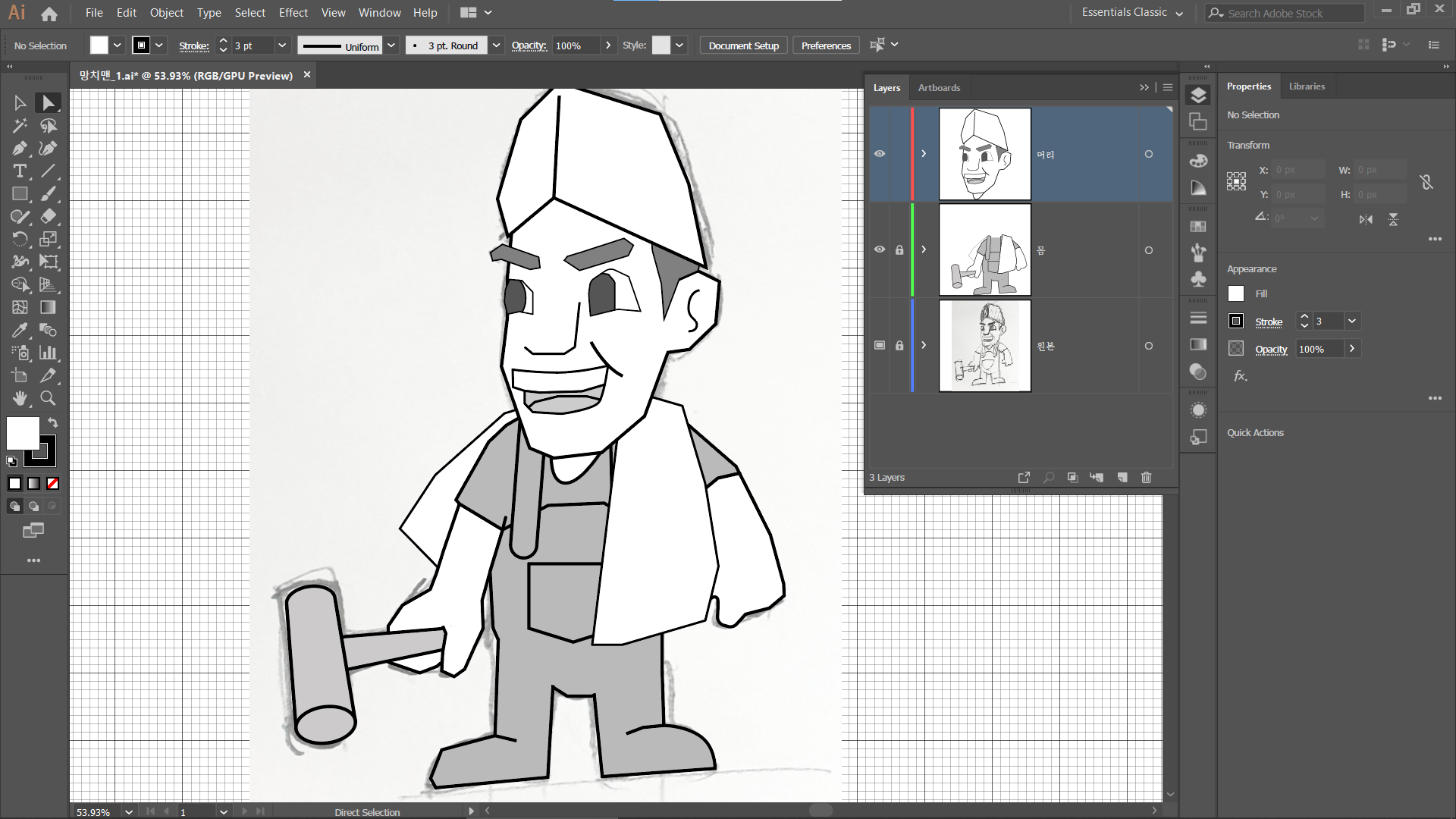This screenshot has height=819, width=1456.
Task: Click the Fill swatch in Appearance
Action: pyautogui.click(x=1236, y=294)
